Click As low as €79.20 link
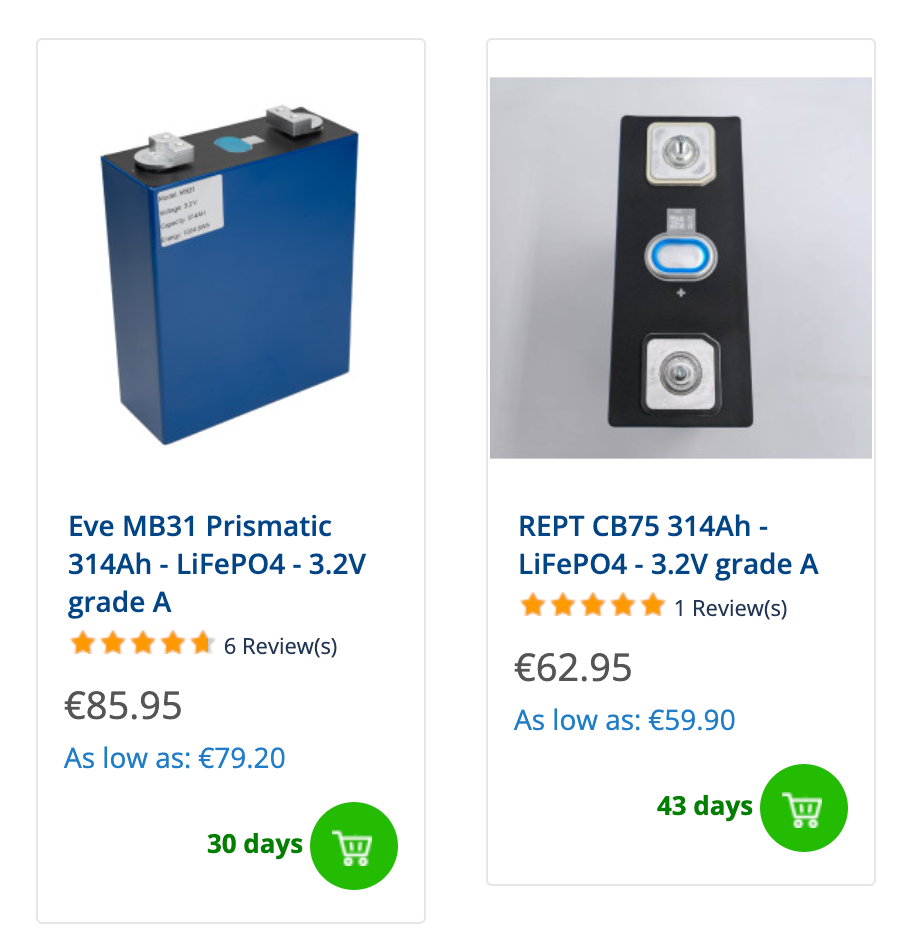904x938 pixels. click(x=175, y=758)
